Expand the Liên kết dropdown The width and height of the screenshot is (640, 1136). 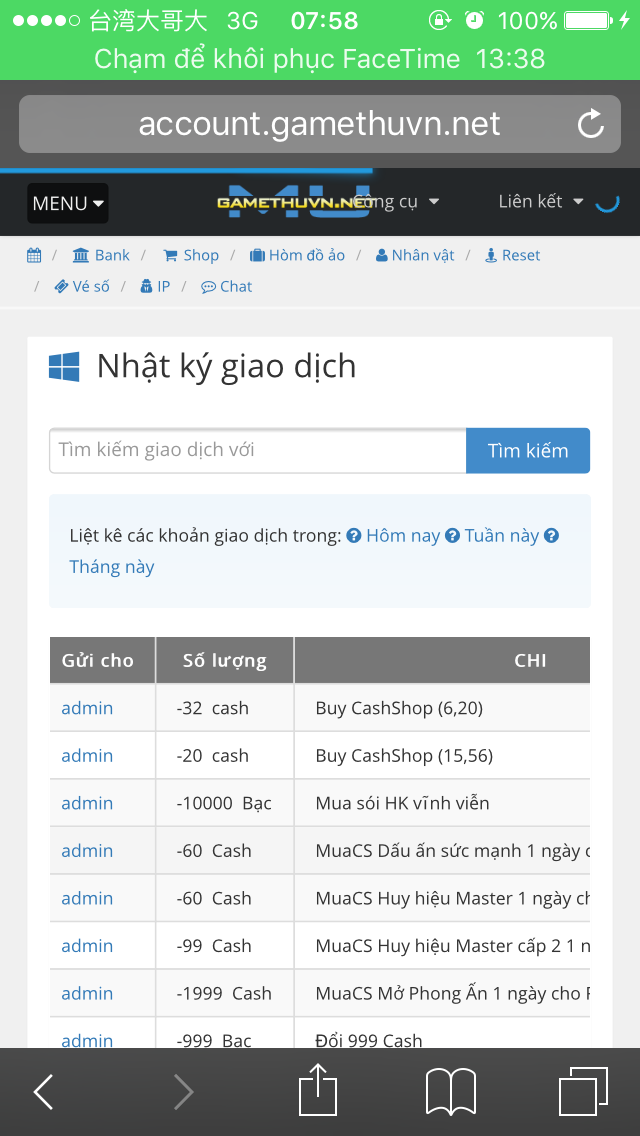541,202
